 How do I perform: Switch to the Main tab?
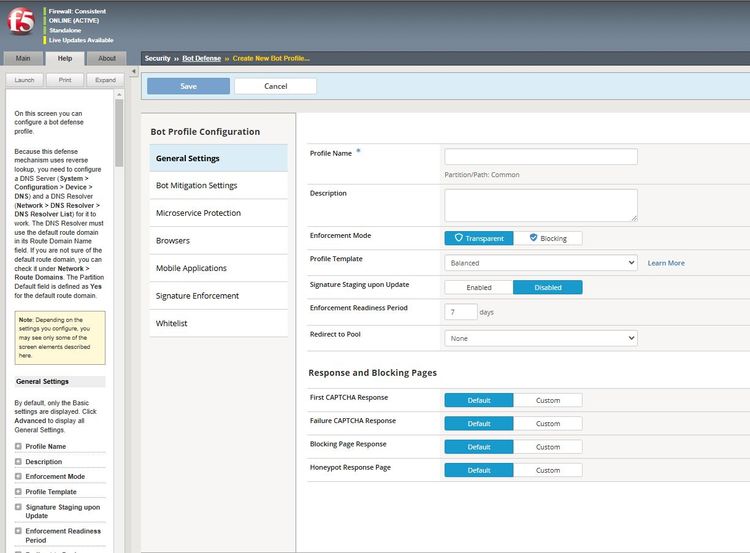point(23,58)
